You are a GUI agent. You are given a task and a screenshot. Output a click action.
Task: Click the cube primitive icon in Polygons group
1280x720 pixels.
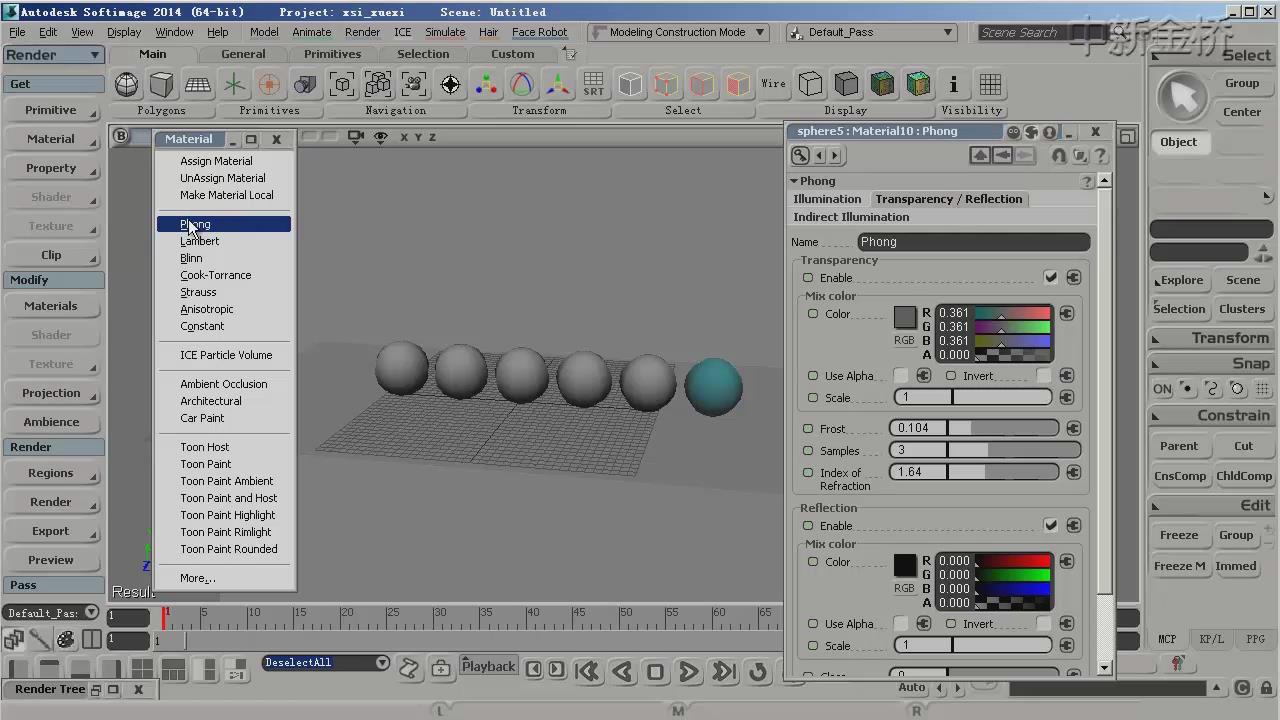(x=162, y=84)
